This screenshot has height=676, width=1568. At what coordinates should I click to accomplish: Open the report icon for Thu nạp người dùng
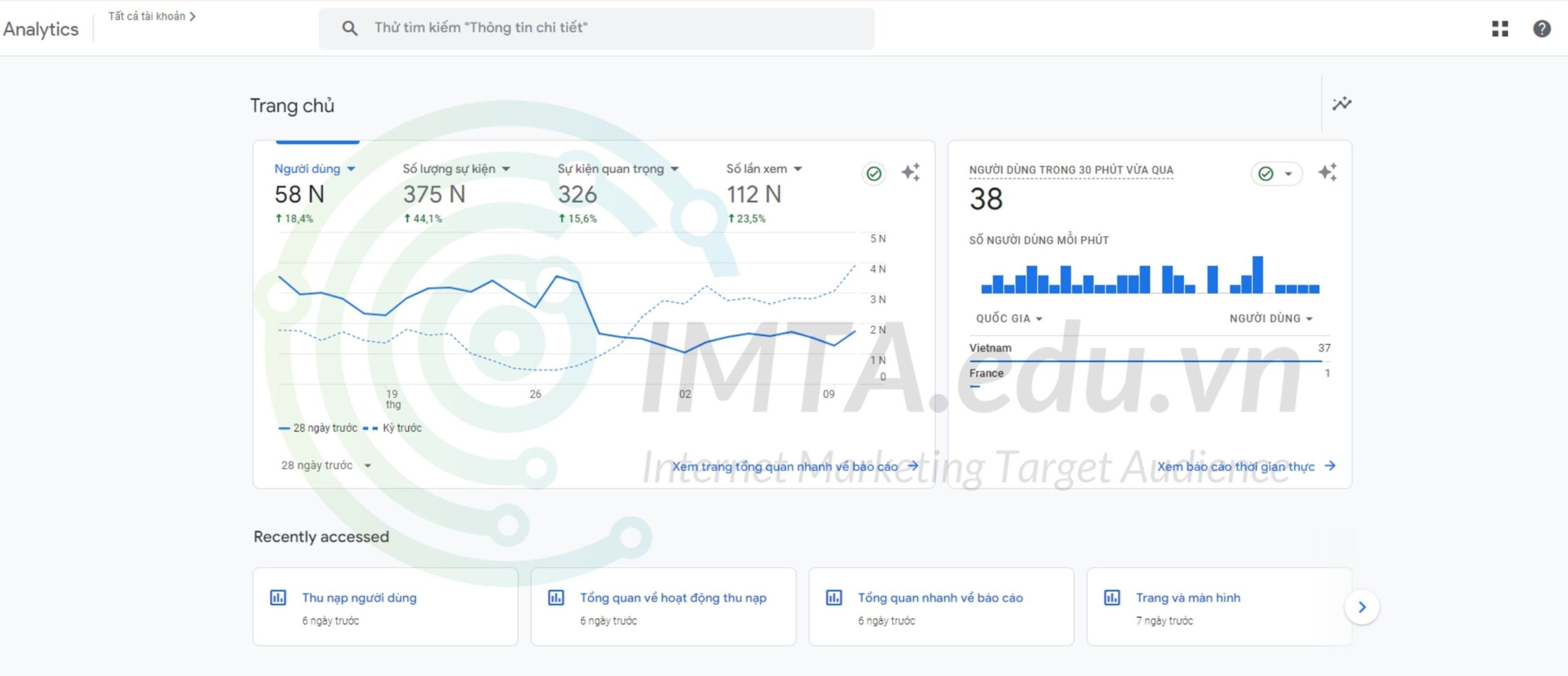point(278,598)
